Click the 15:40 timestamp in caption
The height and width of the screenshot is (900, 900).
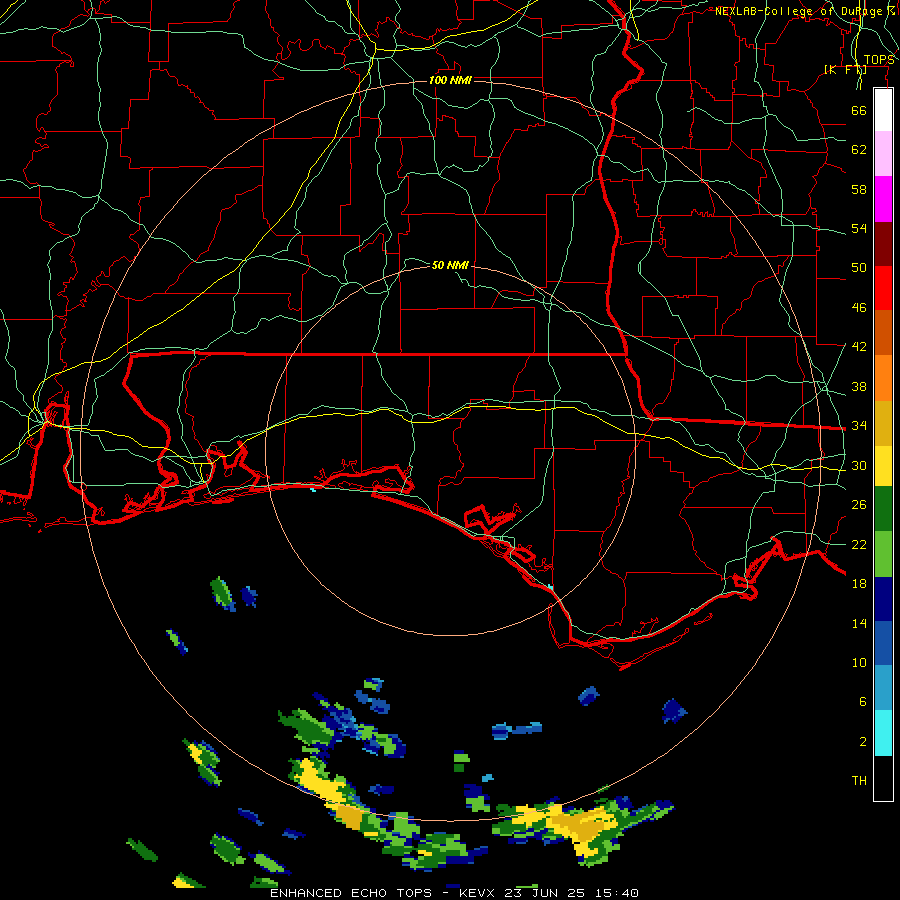(616, 893)
